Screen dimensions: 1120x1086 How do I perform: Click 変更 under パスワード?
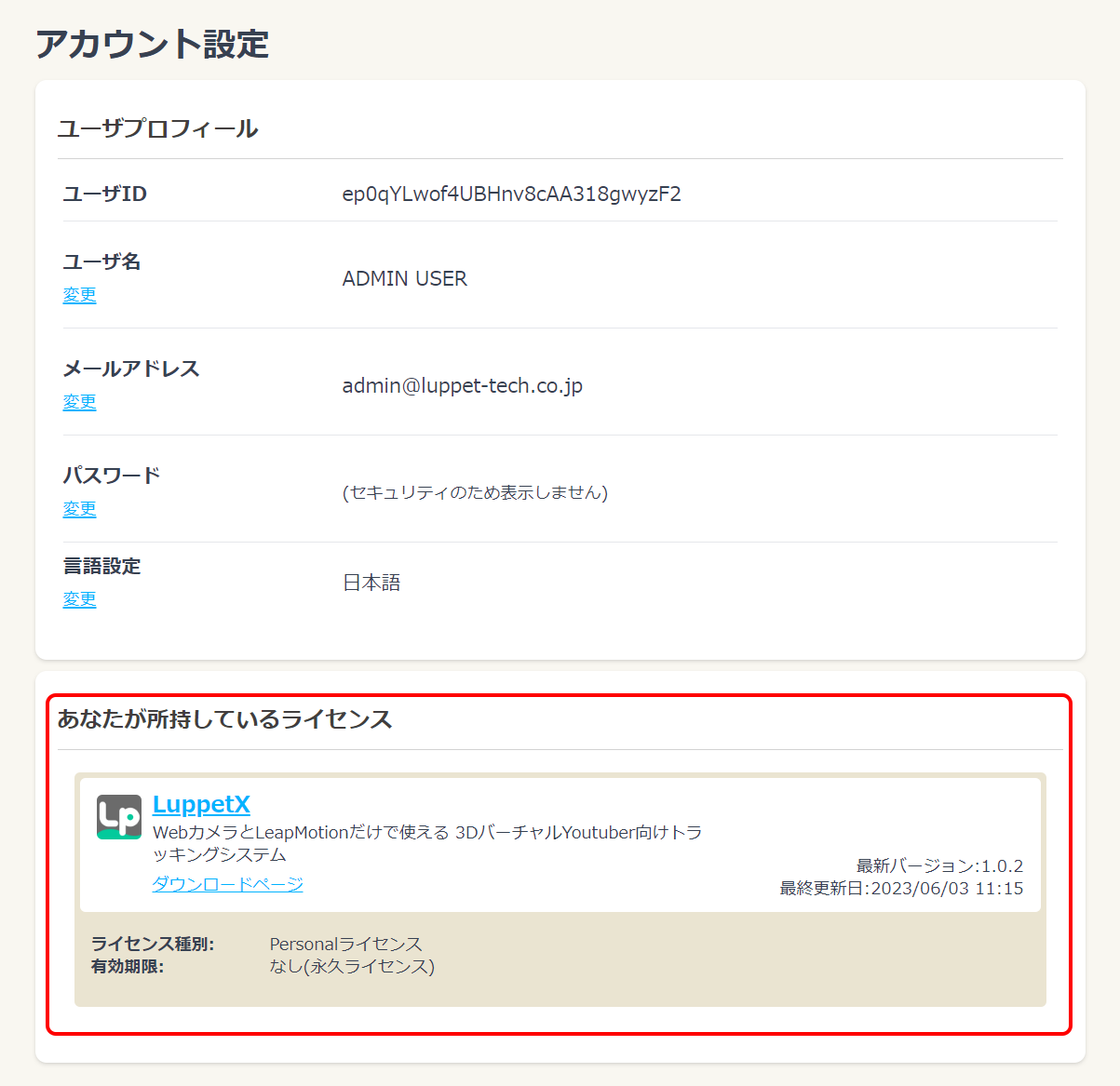[79, 509]
